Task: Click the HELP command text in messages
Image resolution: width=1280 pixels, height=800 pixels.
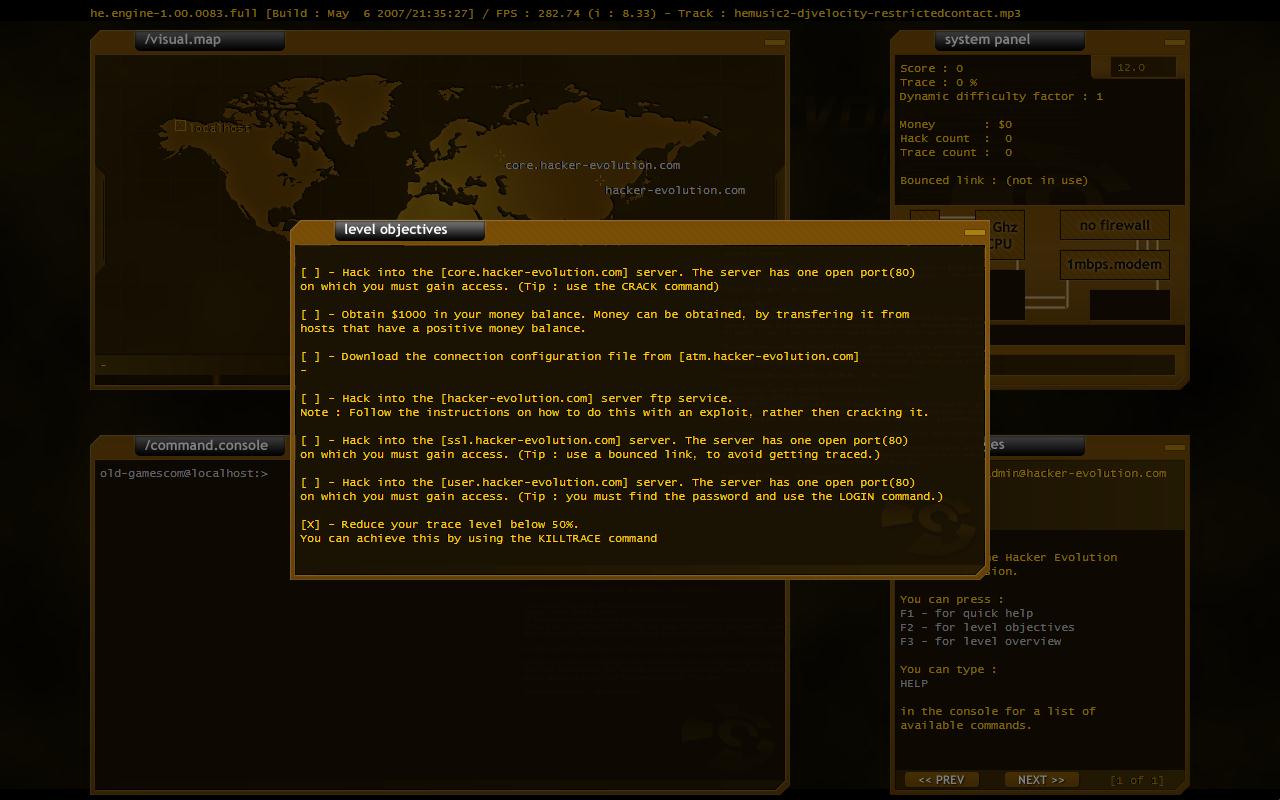Action: point(914,684)
